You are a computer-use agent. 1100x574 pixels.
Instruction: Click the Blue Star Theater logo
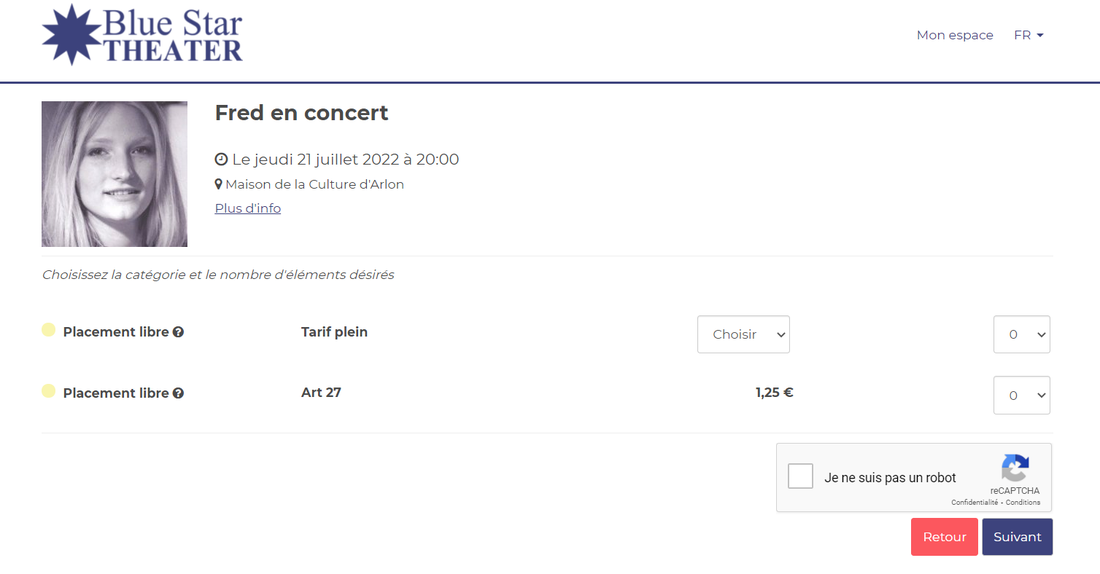point(142,35)
